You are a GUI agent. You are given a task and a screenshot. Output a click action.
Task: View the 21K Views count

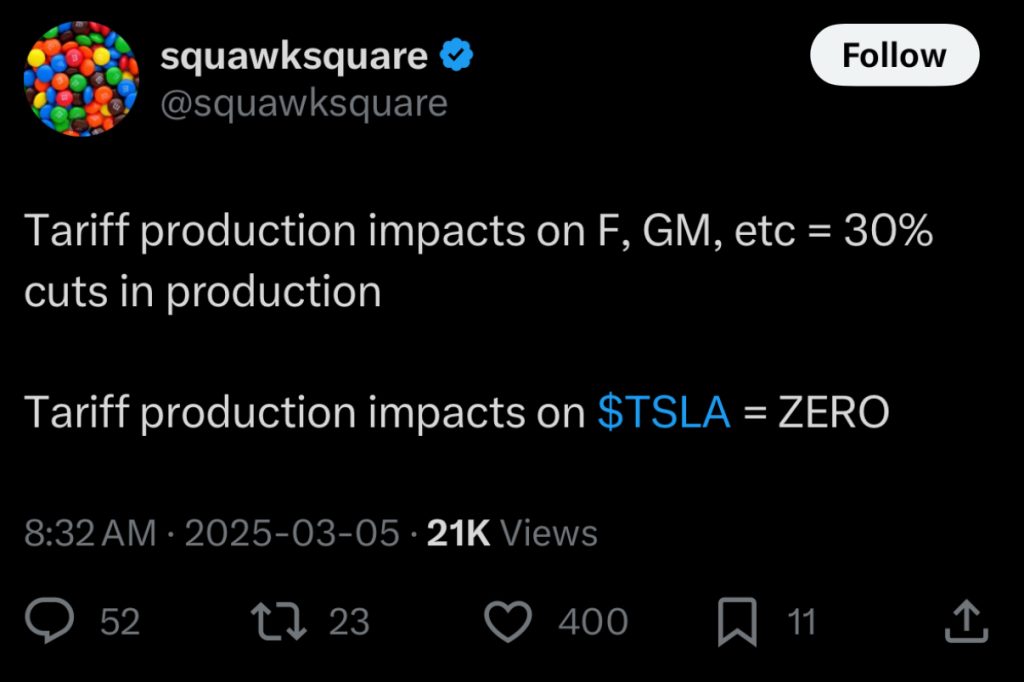pos(512,533)
